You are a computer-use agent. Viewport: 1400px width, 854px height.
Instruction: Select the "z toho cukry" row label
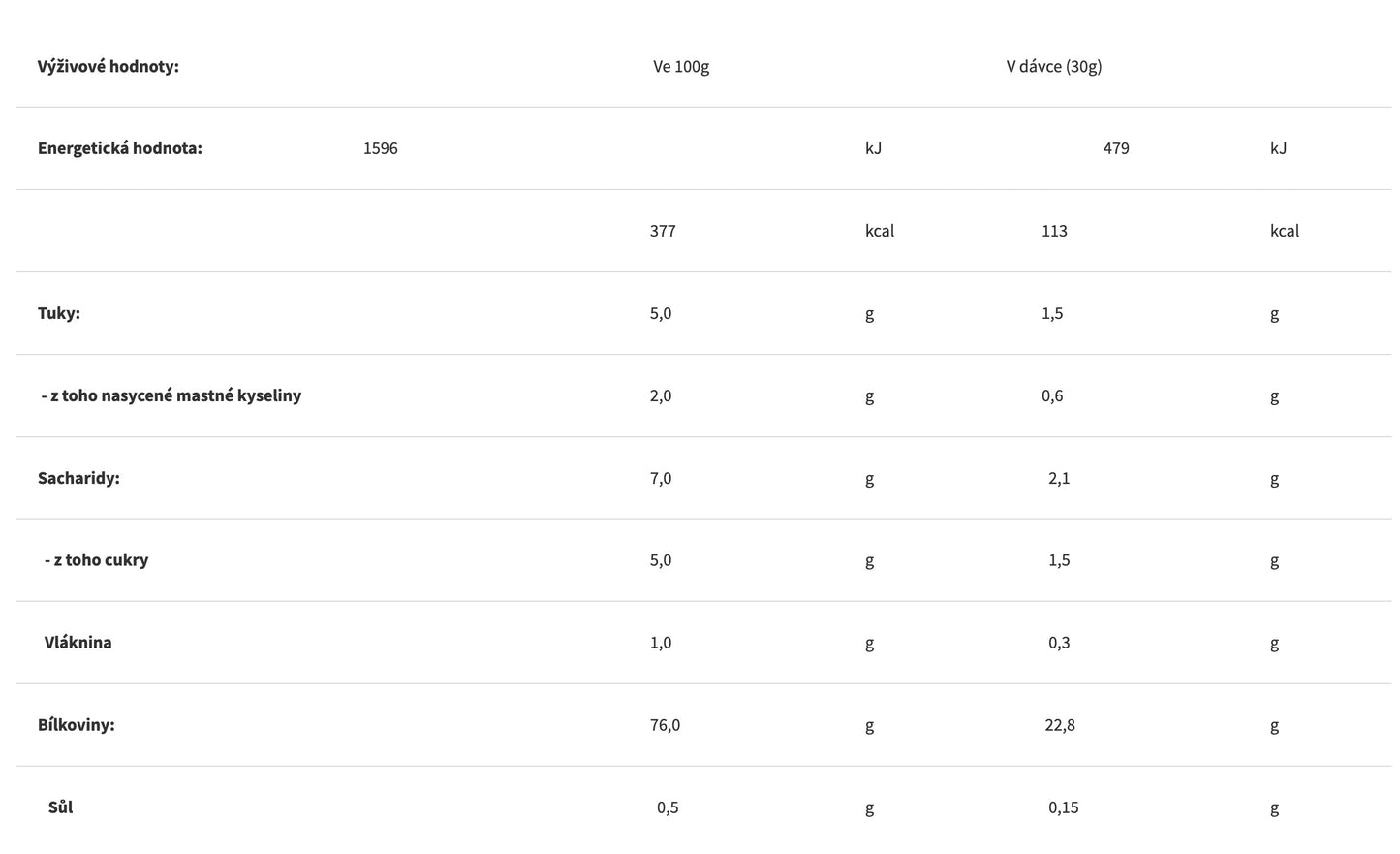tap(100, 560)
